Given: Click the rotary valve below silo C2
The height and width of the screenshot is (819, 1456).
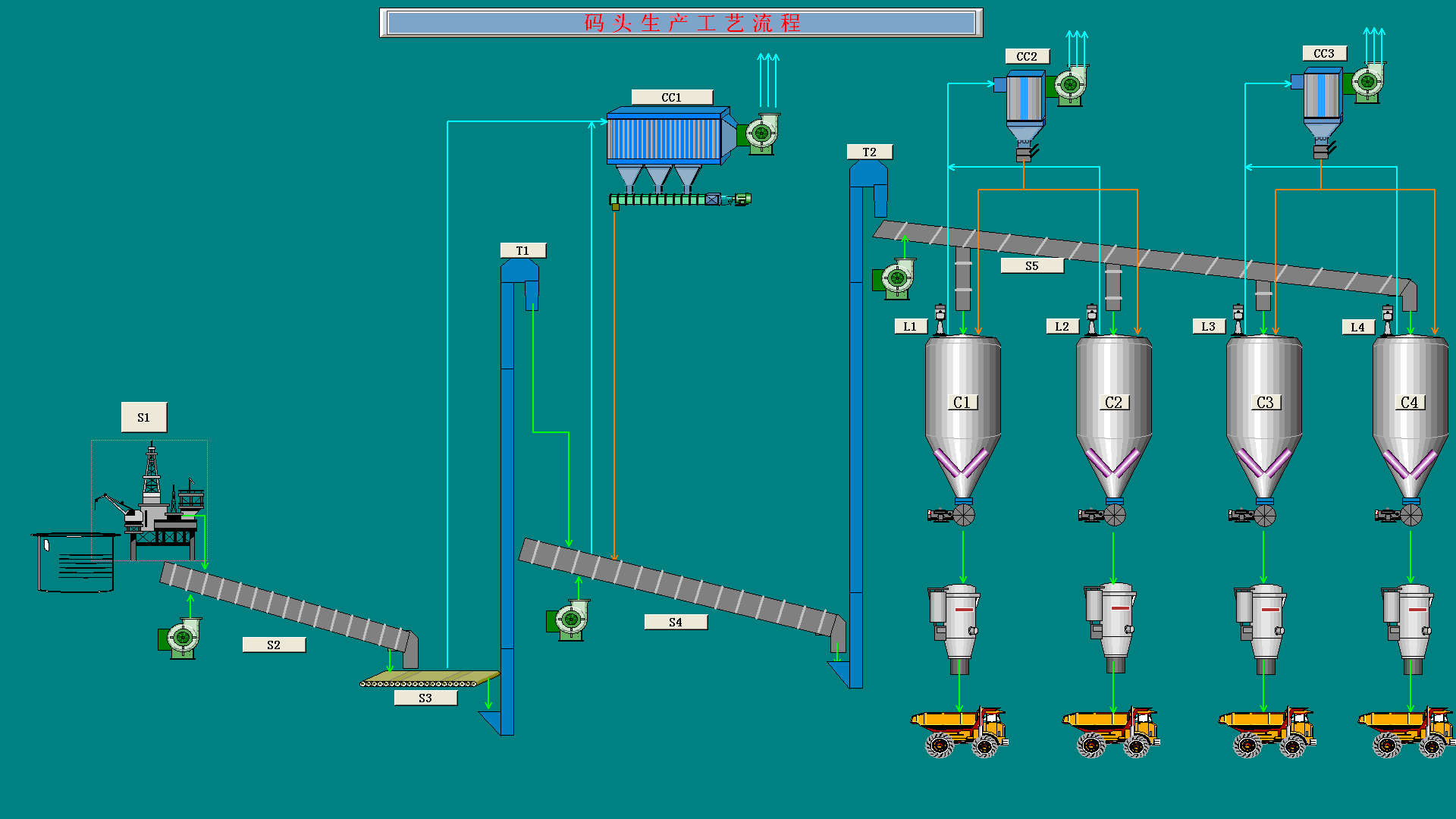Looking at the screenshot, I should [x=1114, y=516].
